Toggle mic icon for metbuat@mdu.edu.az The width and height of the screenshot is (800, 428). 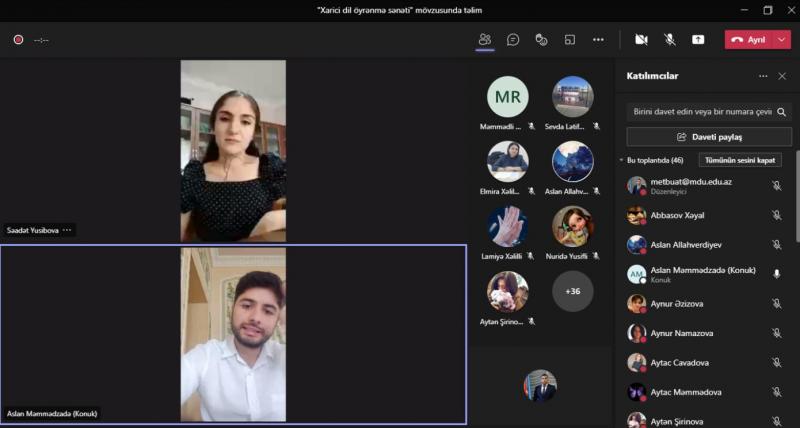(777, 186)
